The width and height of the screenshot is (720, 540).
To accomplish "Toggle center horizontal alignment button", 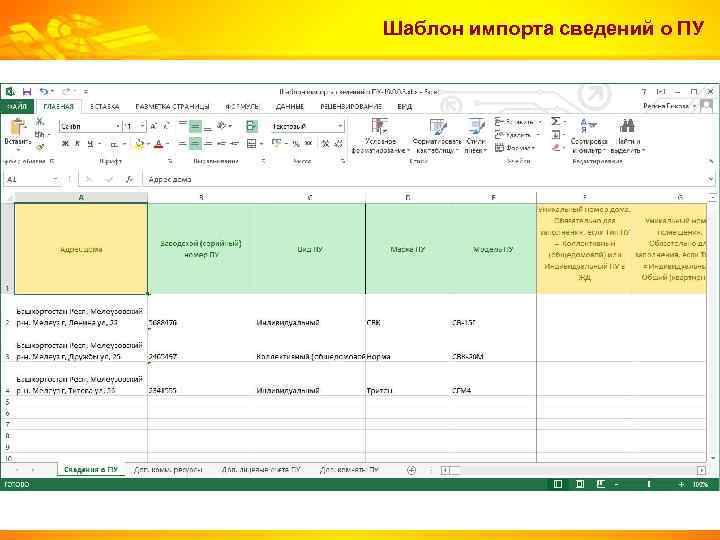I will (x=195, y=144).
